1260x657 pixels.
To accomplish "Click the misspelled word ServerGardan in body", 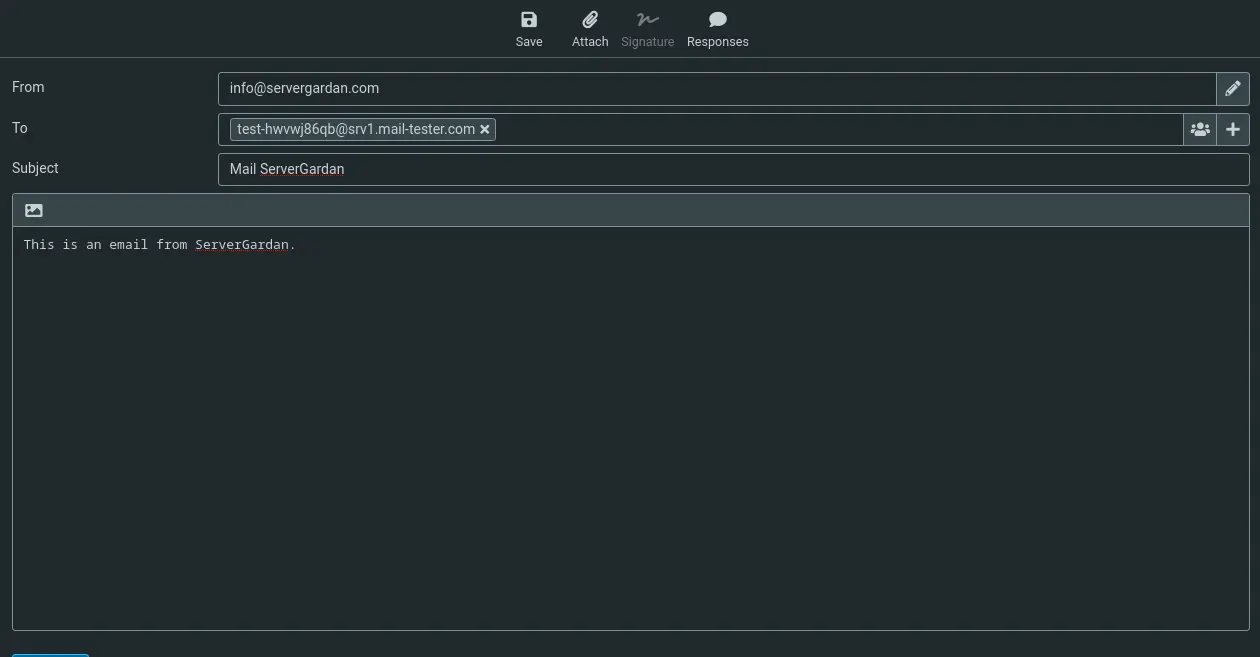I will [242, 244].
